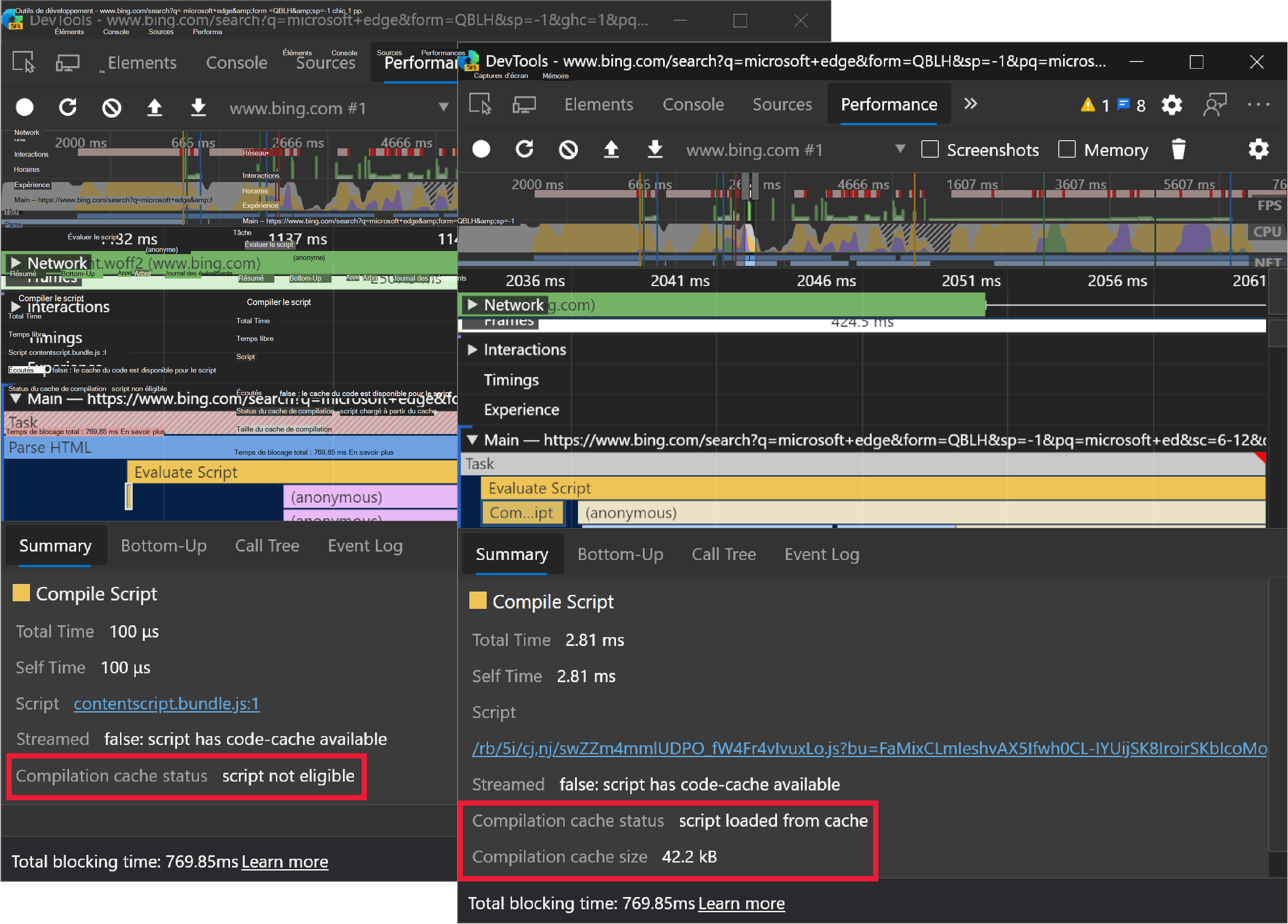1288x924 pixels.
Task: Enable the Screenshots capture option
Action: click(x=929, y=149)
